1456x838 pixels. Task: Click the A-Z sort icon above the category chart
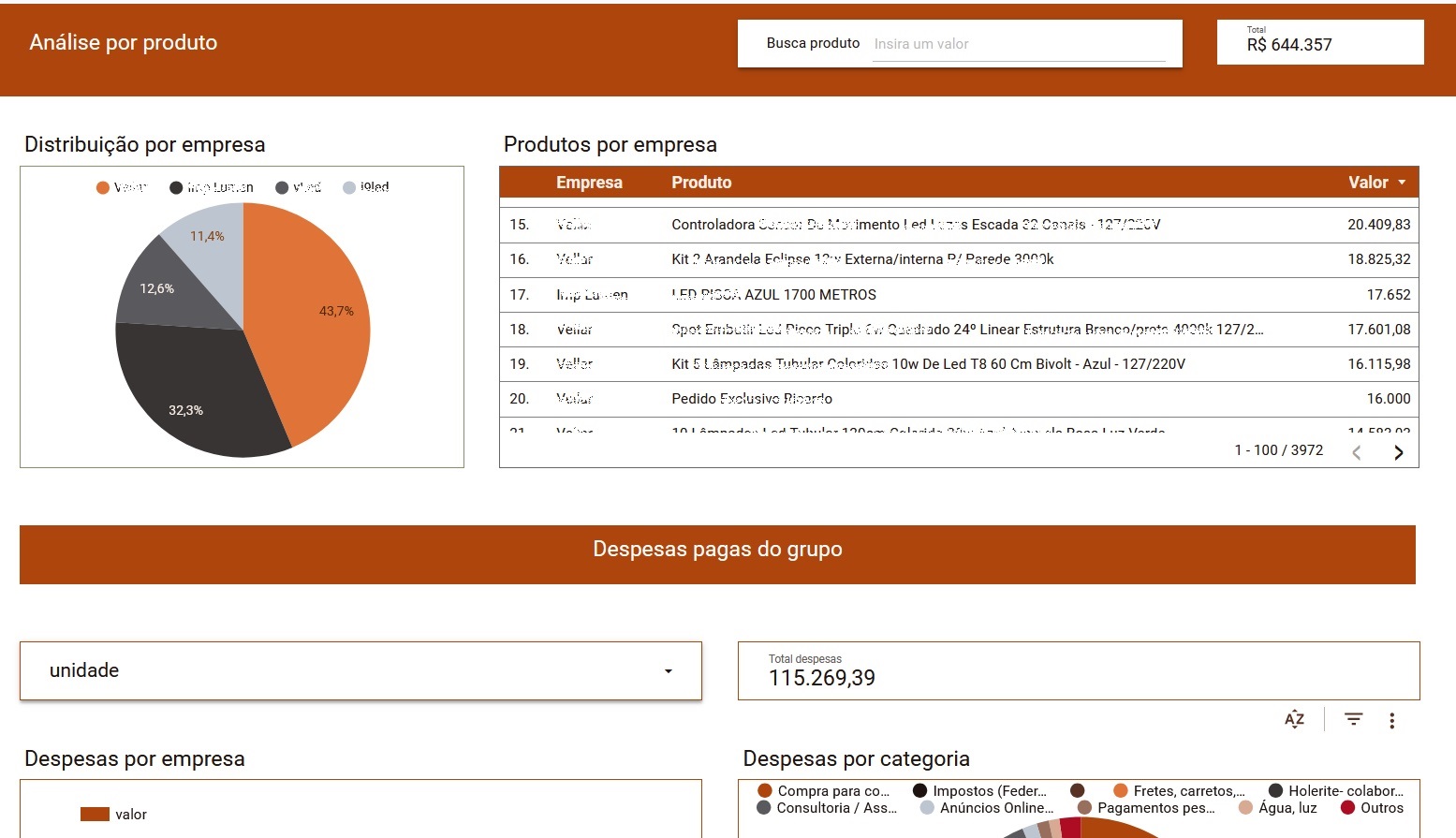tap(1294, 719)
